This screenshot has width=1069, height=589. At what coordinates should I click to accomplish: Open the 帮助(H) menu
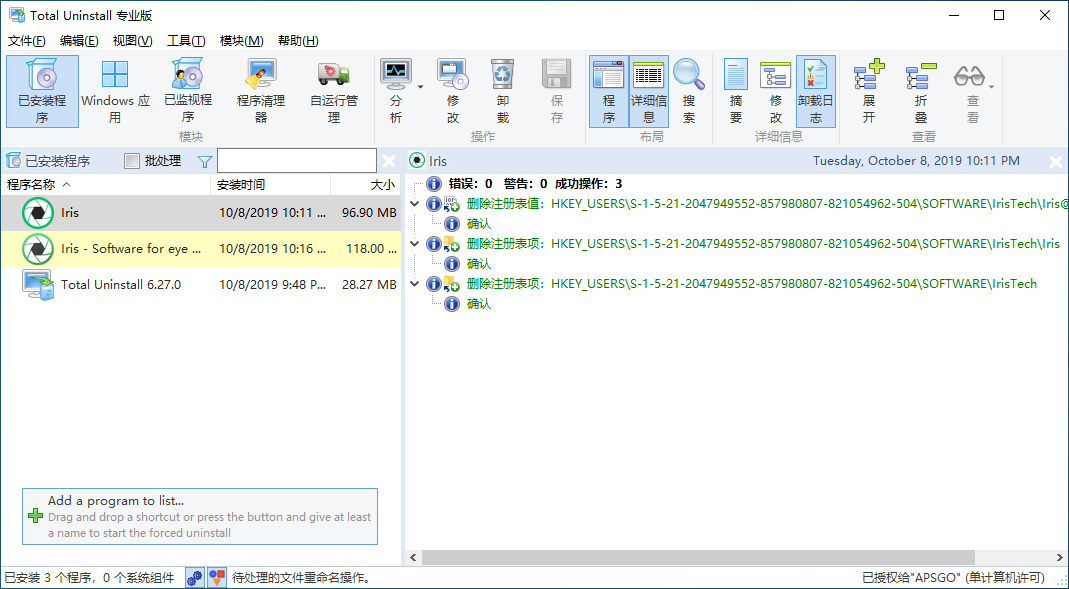point(298,41)
